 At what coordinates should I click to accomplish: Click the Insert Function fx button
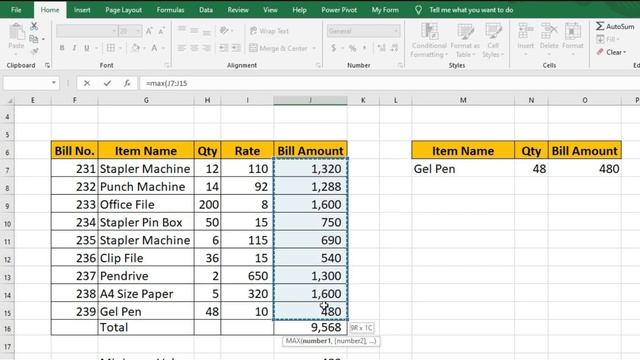click(127, 83)
